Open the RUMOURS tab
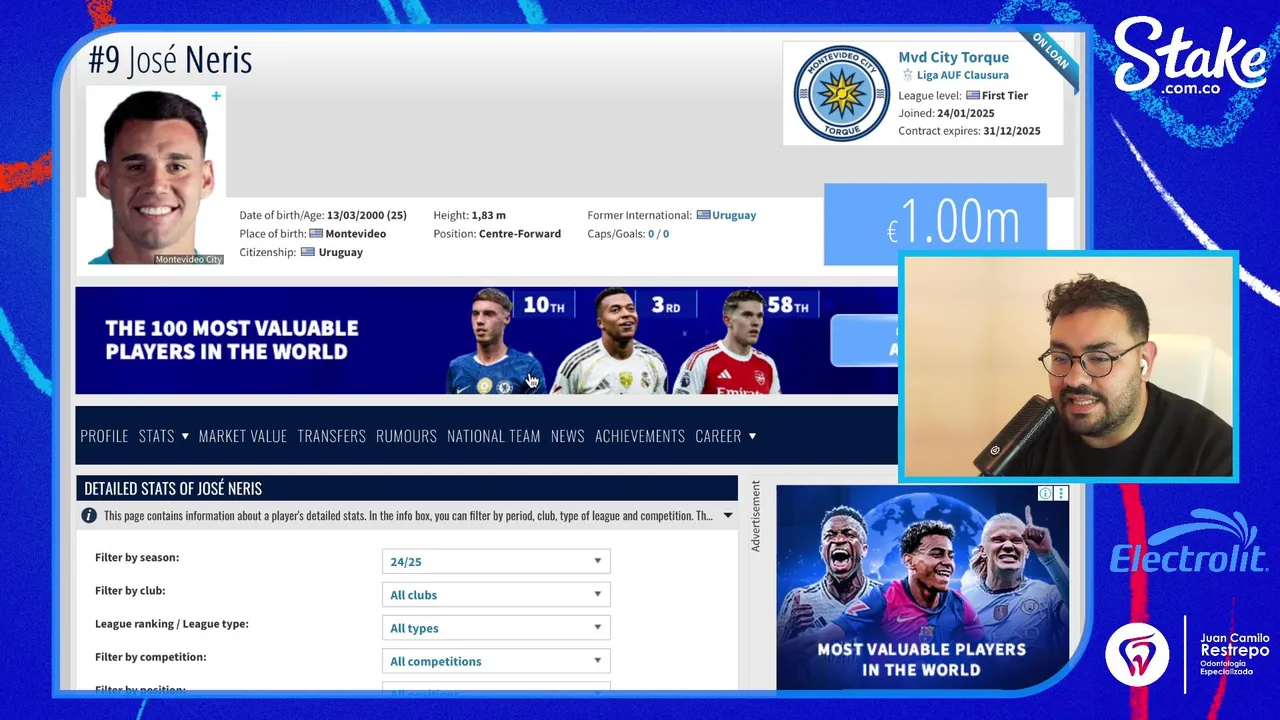 click(x=406, y=436)
